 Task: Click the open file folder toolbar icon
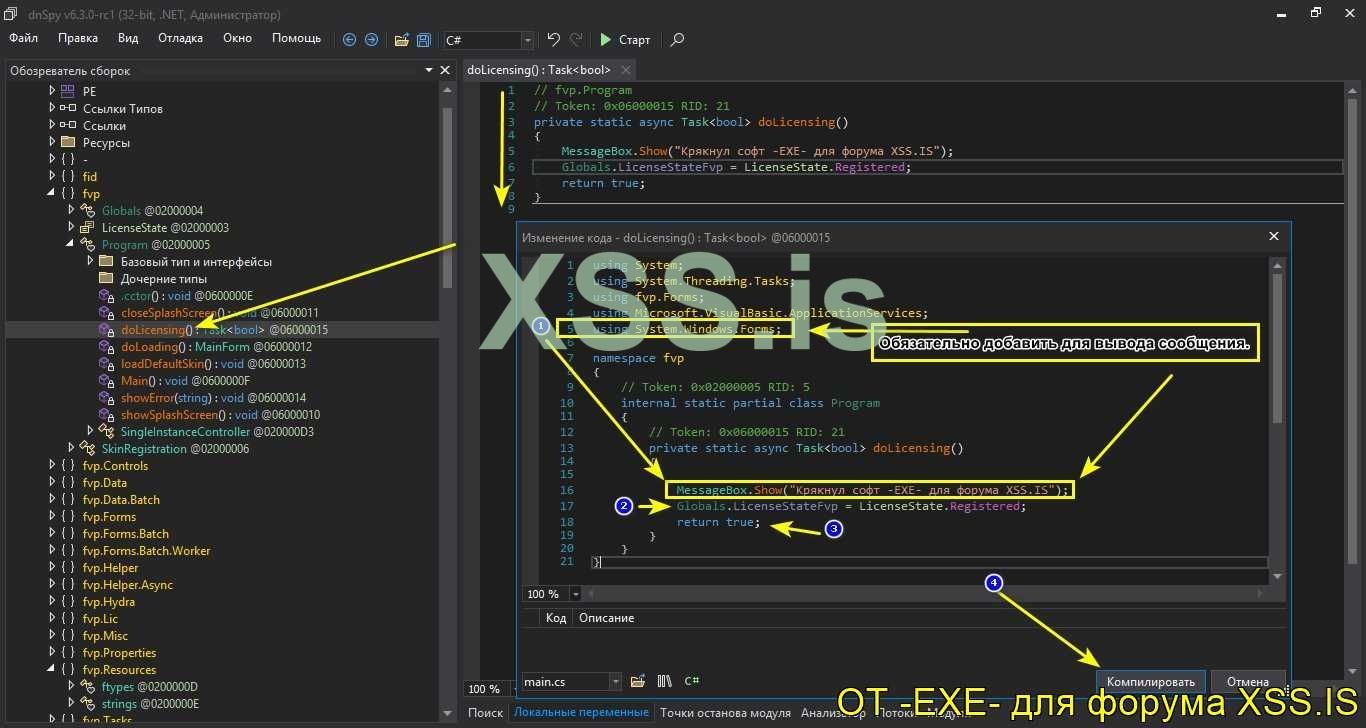tap(402, 40)
